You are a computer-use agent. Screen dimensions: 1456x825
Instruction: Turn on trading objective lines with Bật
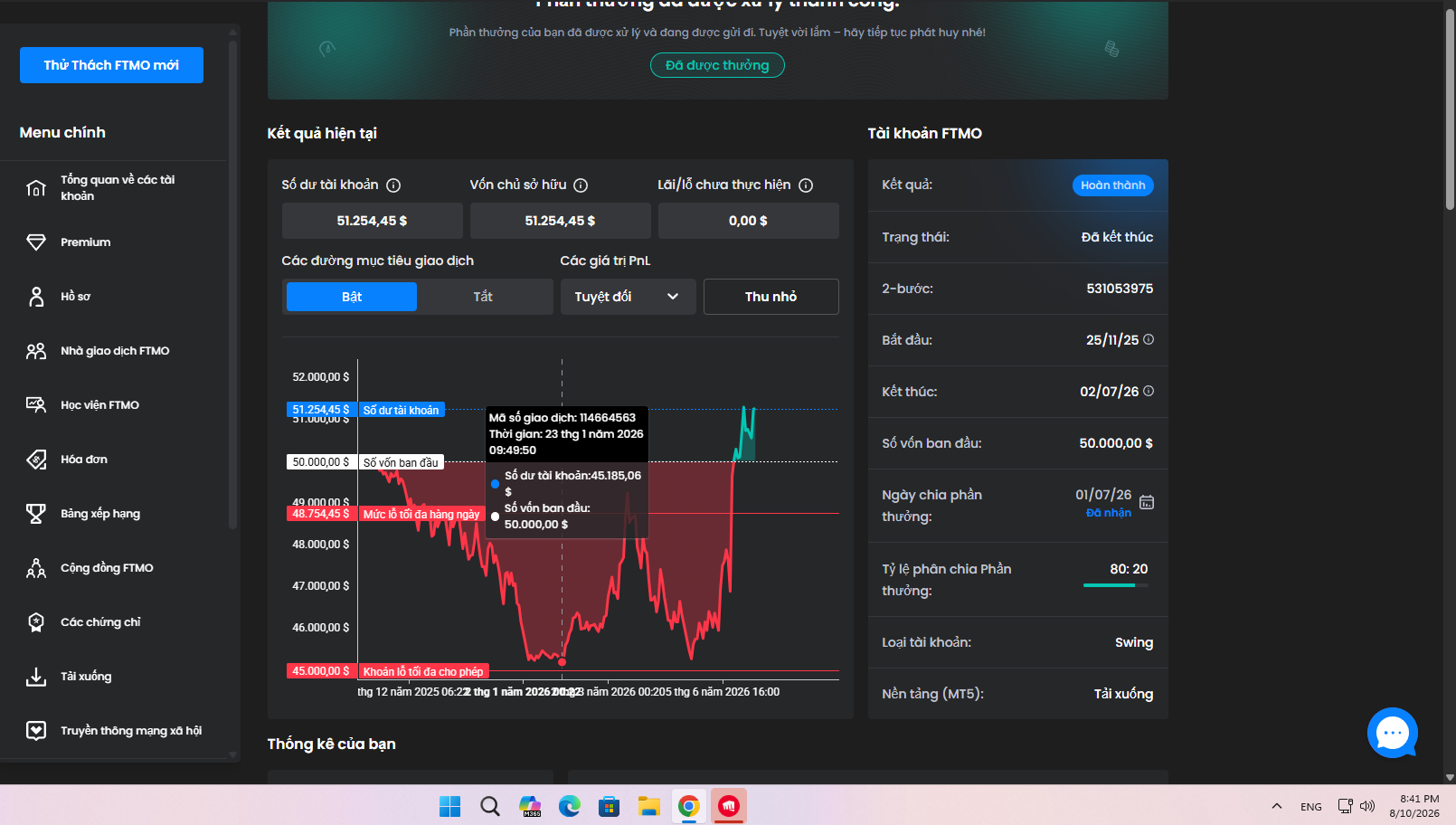(352, 297)
